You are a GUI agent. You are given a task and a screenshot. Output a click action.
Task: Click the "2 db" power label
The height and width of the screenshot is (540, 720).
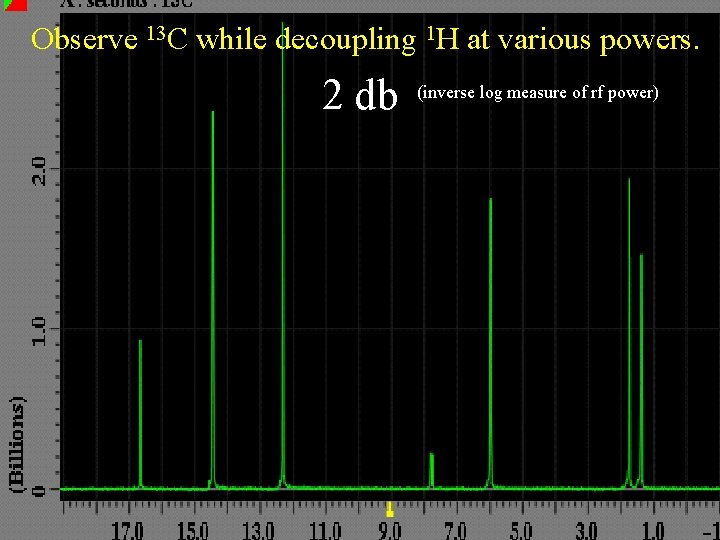(x=360, y=94)
